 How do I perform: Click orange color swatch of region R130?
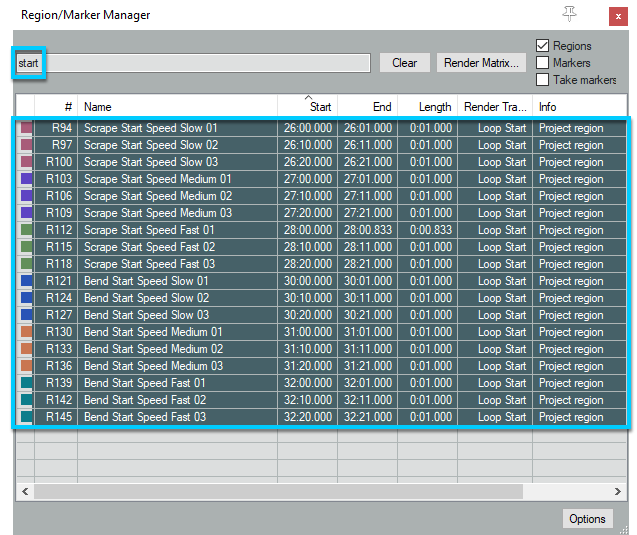coord(25,332)
